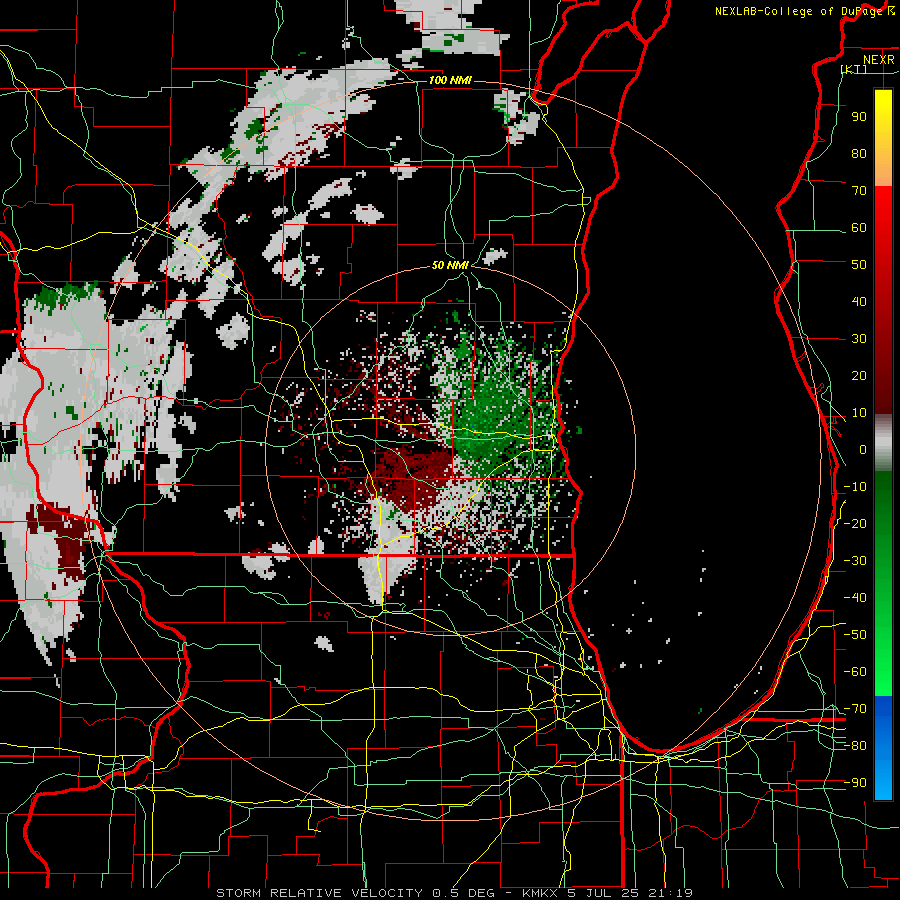Click the Storm Relative Velocity caption at bottom
The image size is (900, 900).
click(x=454, y=893)
